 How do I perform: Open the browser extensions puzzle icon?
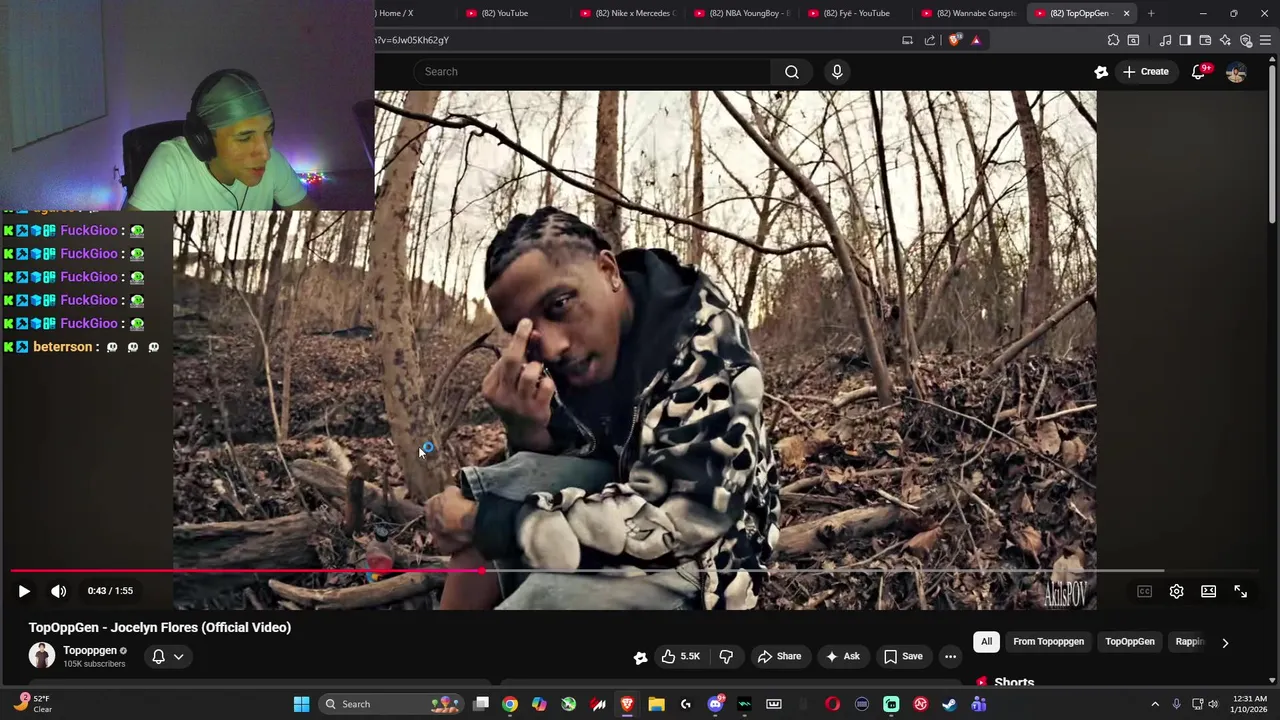(x=1113, y=40)
